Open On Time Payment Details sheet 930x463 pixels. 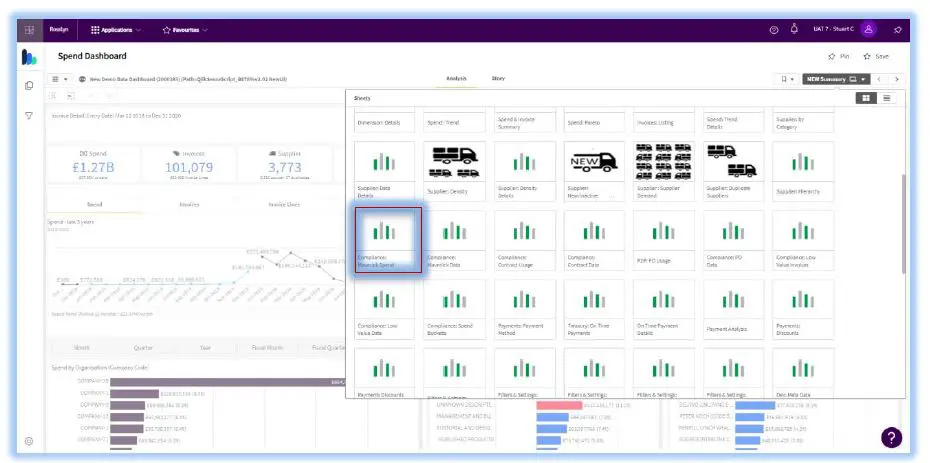tap(664, 309)
